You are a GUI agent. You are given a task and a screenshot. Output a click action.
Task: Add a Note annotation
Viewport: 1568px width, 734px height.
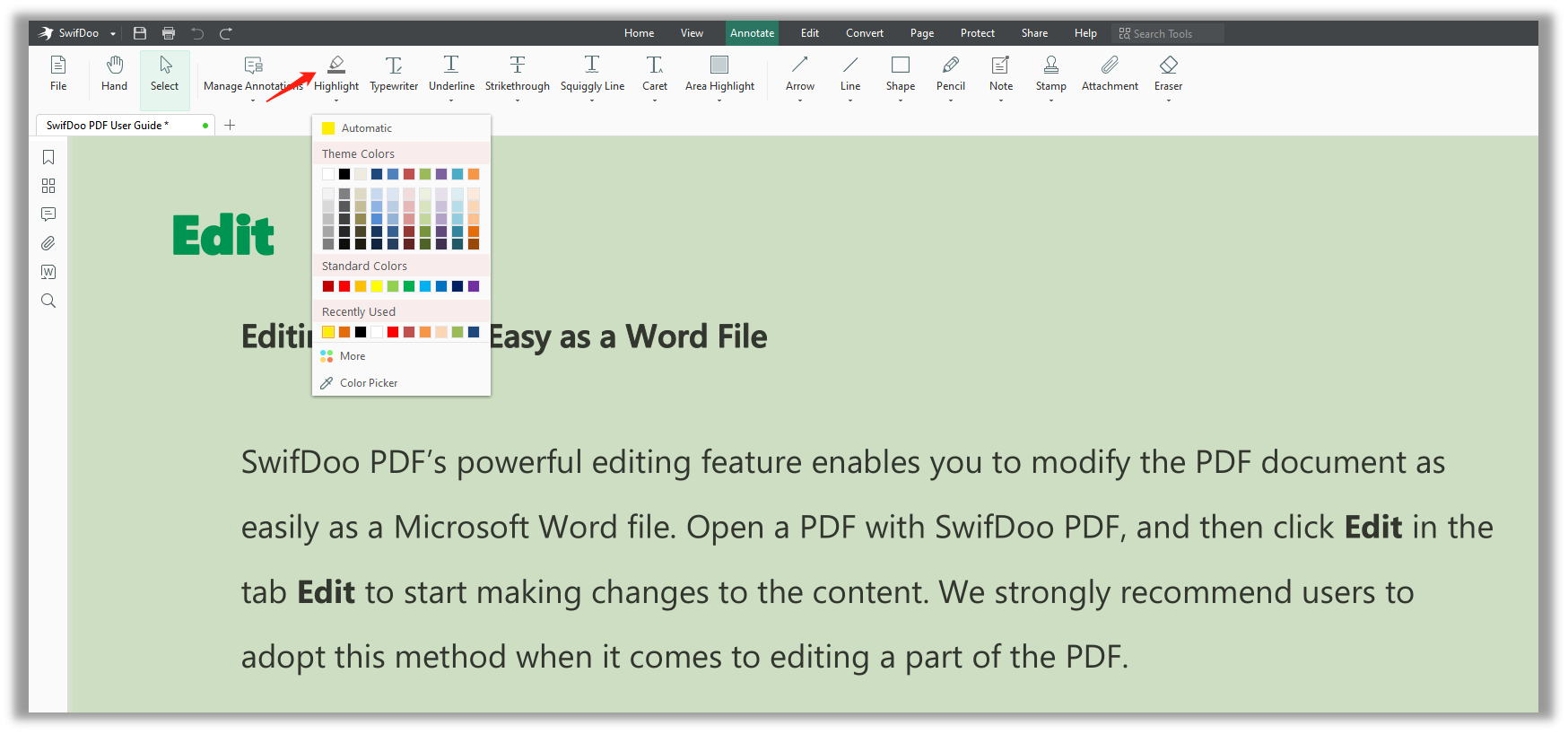pos(1001,74)
